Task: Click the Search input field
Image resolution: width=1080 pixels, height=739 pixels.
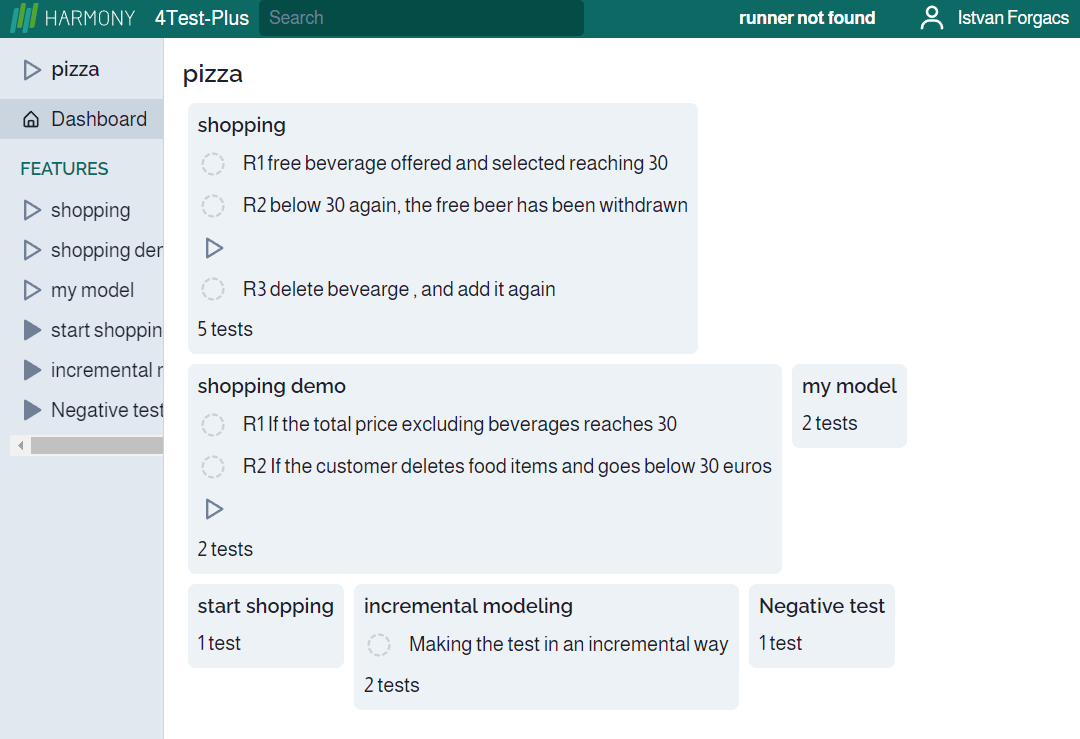Action: pos(420,18)
